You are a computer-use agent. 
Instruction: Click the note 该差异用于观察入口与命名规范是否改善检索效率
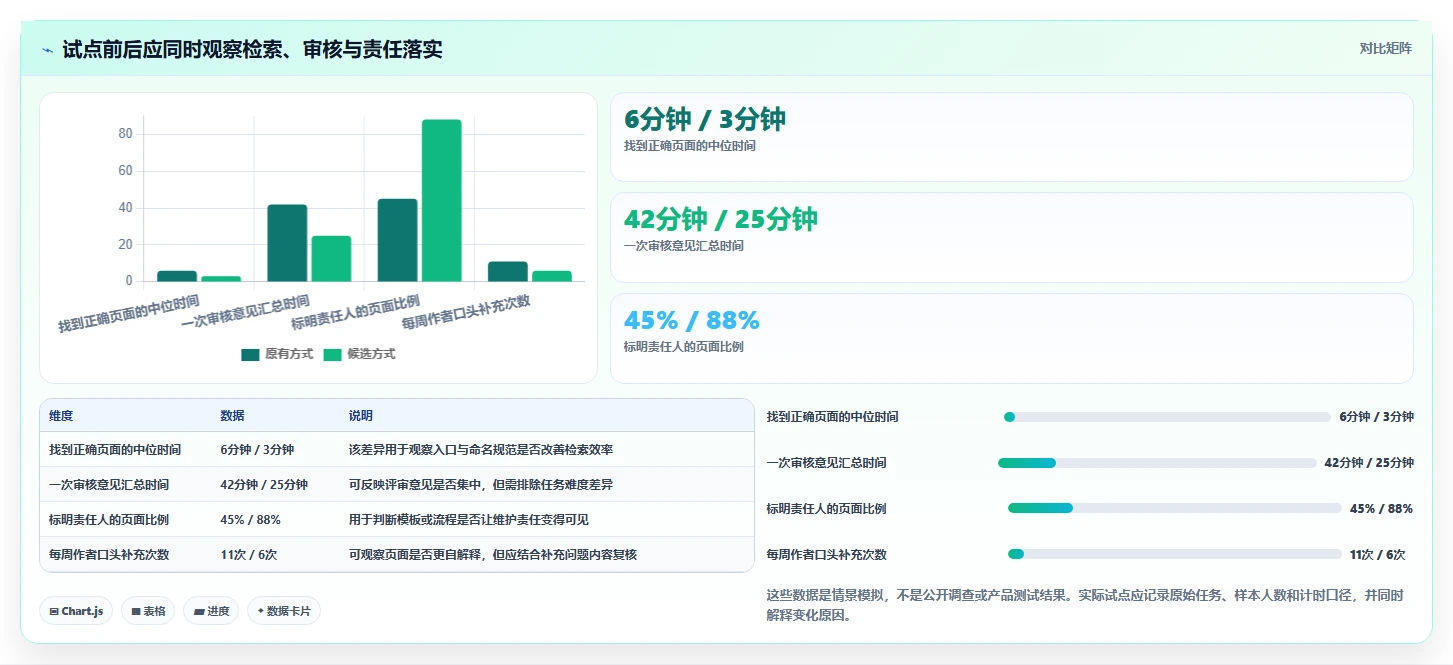click(481, 450)
